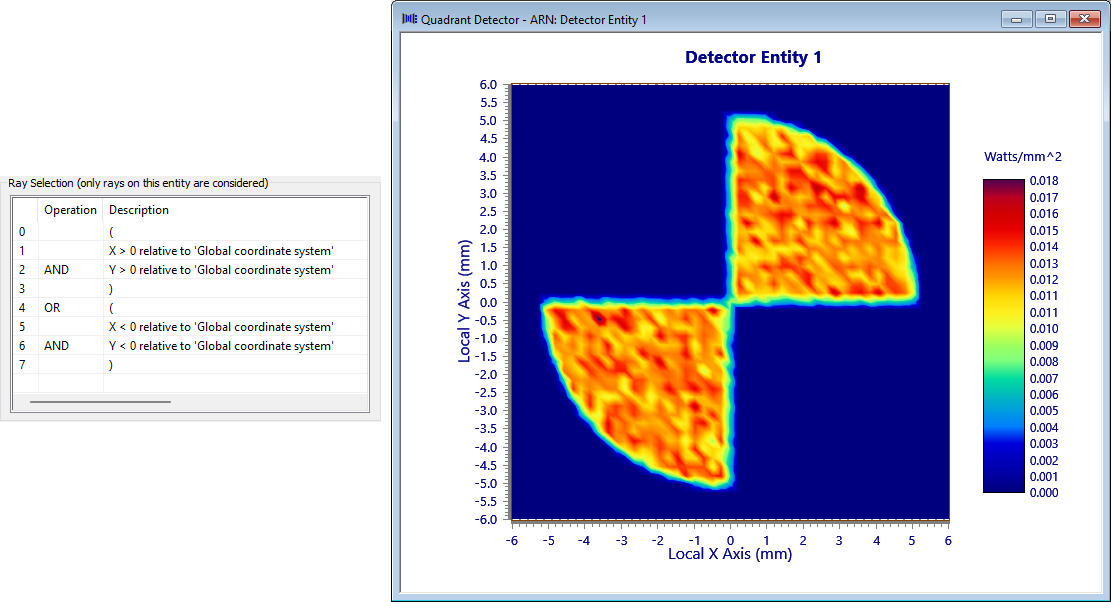Click the Description column header
The height and width of the screenshot is (602, 1111).
point(139,210)
